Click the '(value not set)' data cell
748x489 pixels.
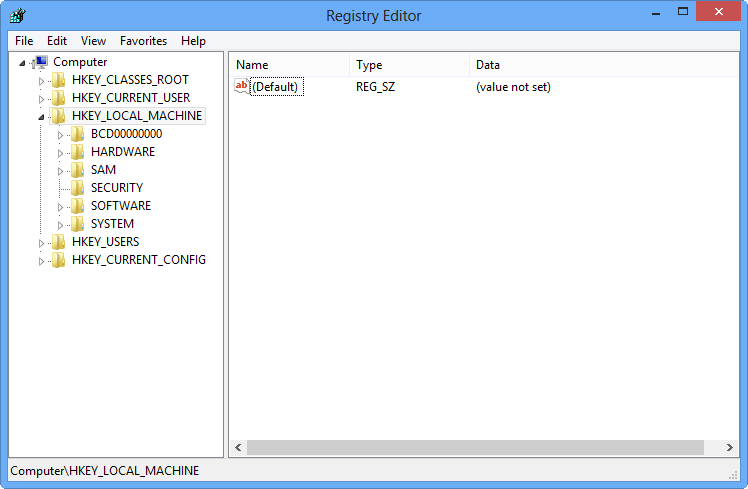tap(513, 87)
